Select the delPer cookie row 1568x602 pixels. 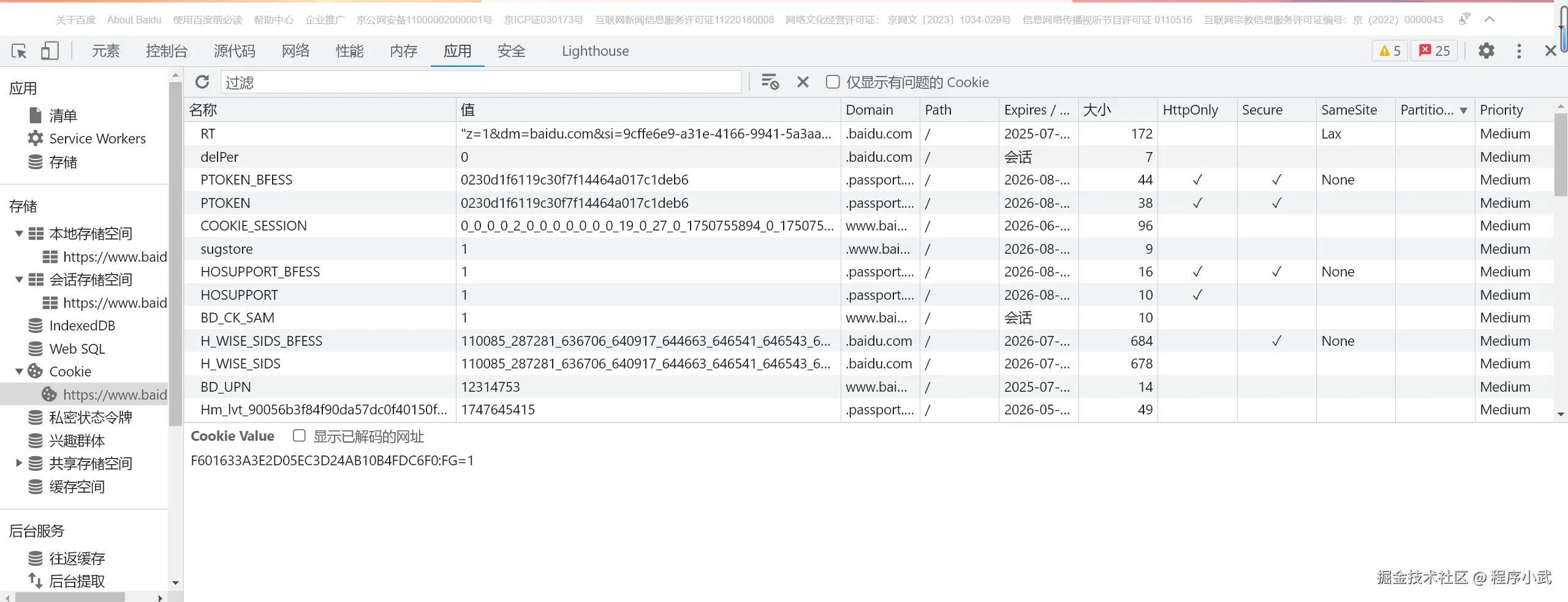coord(869,157)
